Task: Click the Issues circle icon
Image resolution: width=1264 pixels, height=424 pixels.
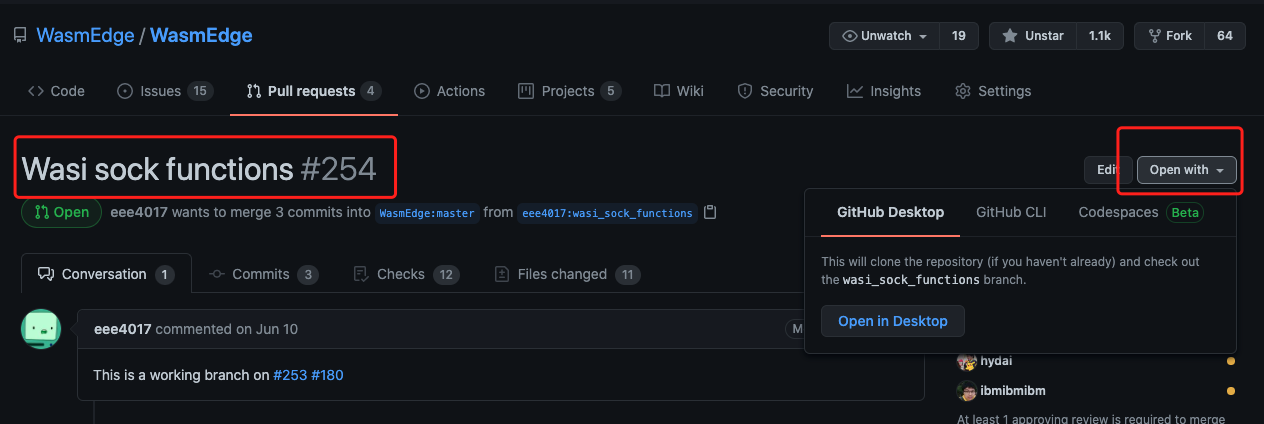Action: [125, 91]
